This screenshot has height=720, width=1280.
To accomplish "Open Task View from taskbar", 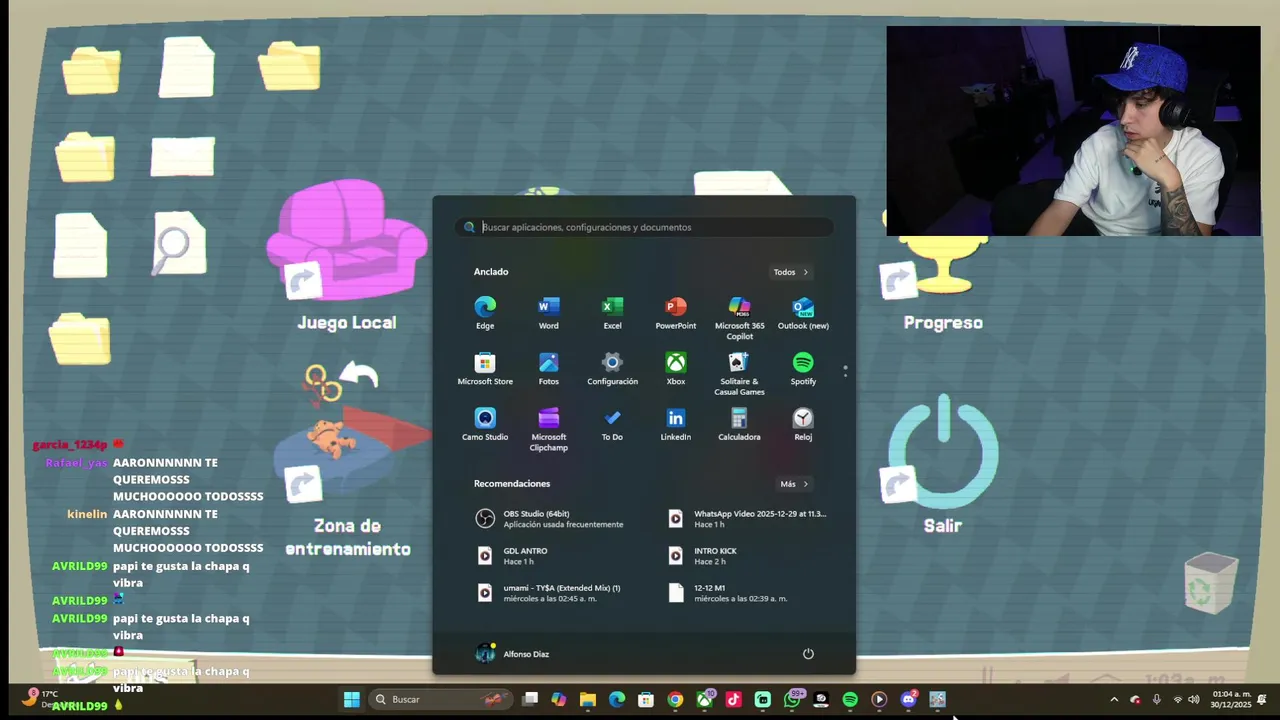I will 530,700.
